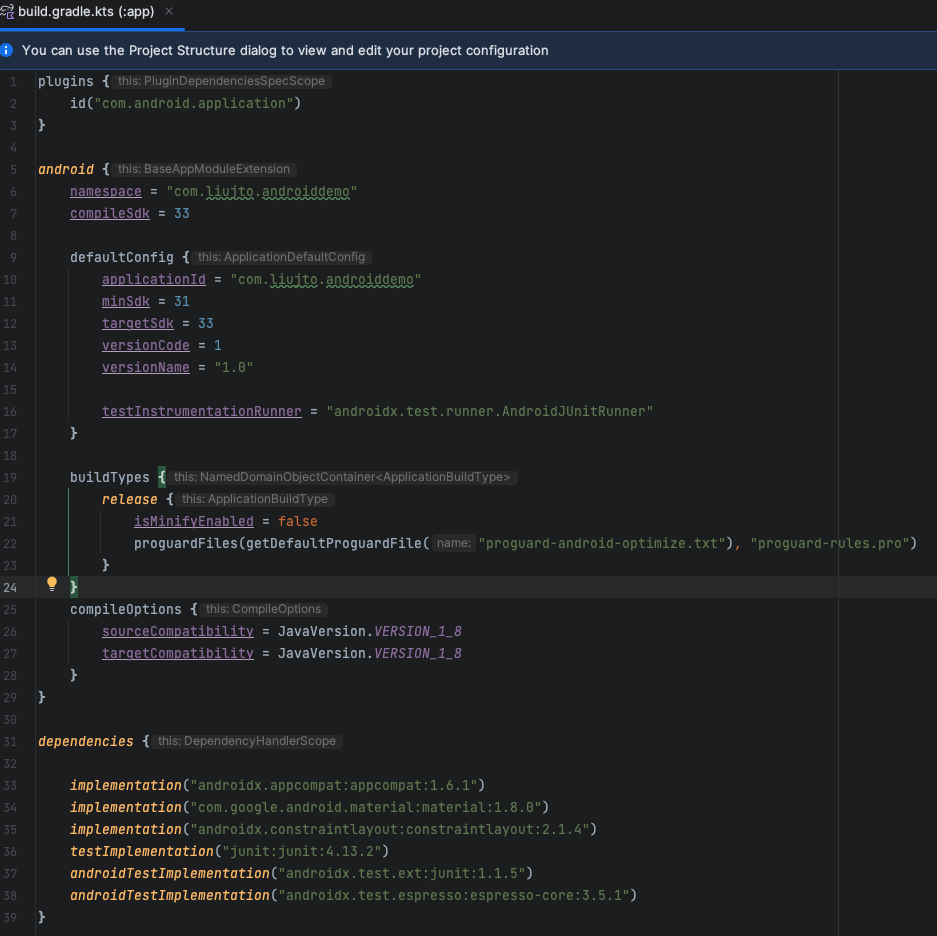Click the "targetCompatibility" property
Image resolution: width=937 pixels, height=936 pixels.
point(178,653)
